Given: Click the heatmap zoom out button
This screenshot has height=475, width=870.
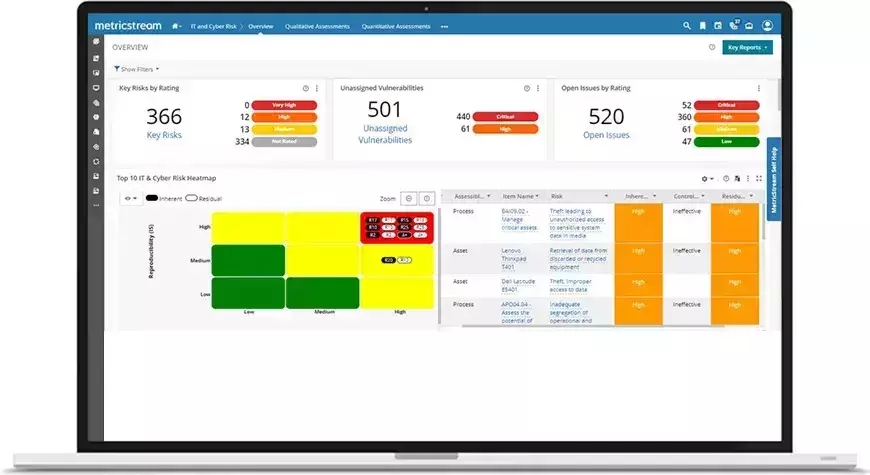Looking at the screenshot, I should point(409,198).
